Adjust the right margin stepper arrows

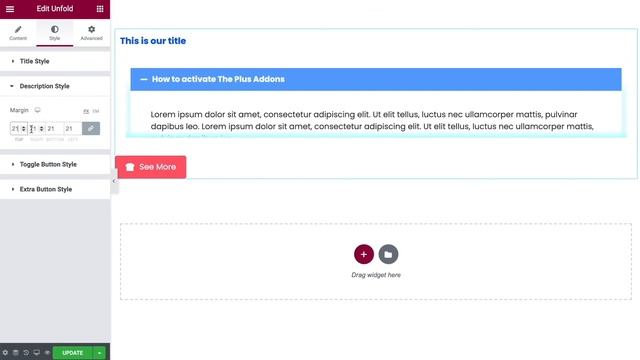tap(42, 129)
